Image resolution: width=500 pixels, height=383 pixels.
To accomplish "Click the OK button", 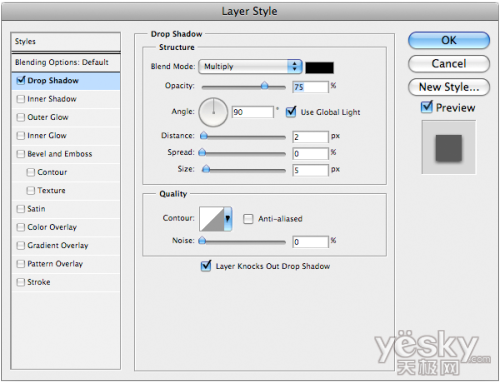I will pyautogui.click(x=449, y=40).
